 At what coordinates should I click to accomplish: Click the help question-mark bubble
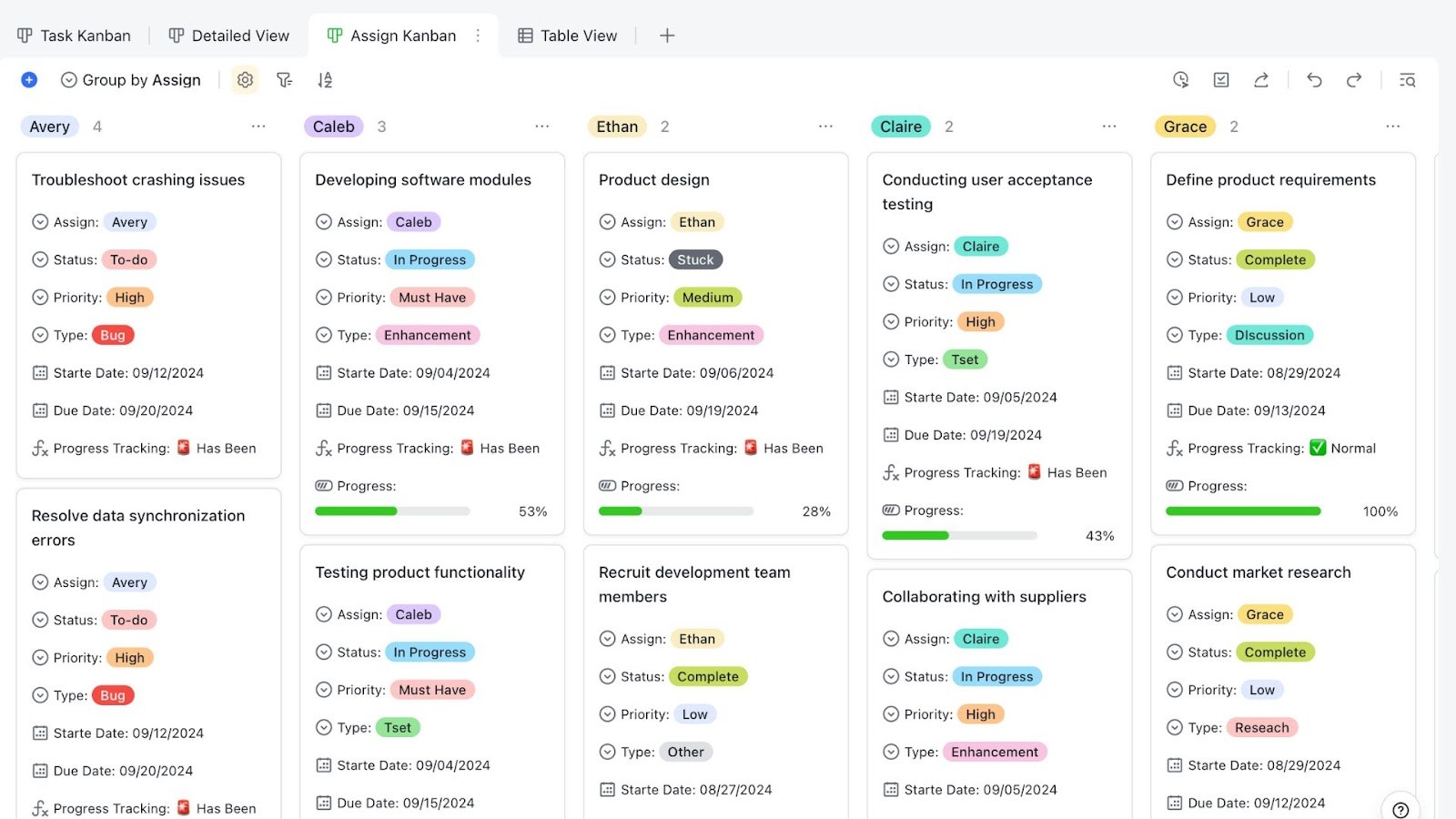click(x=1399, y=808)
